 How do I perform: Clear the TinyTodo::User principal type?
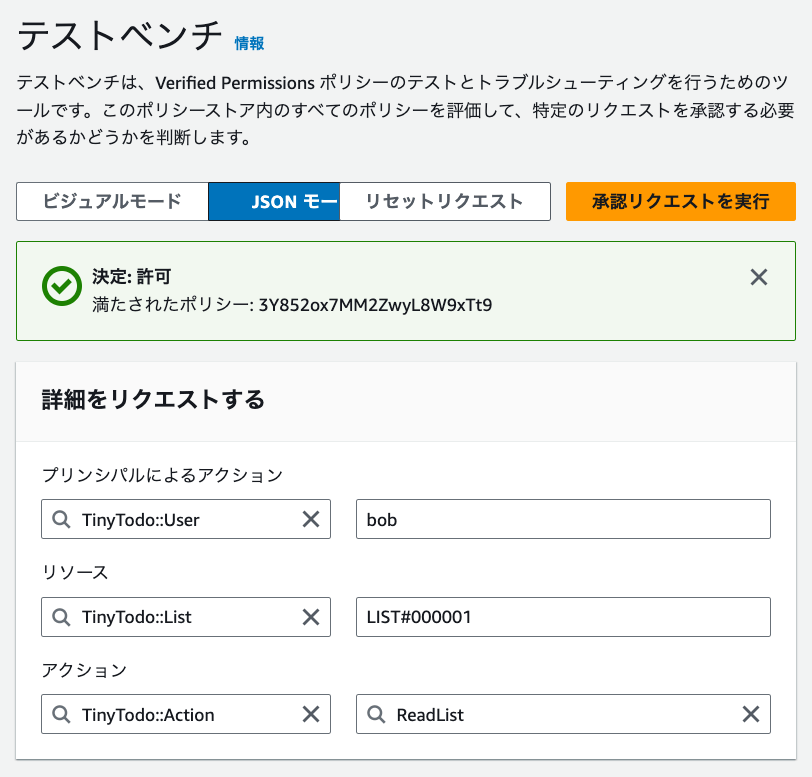311,519
